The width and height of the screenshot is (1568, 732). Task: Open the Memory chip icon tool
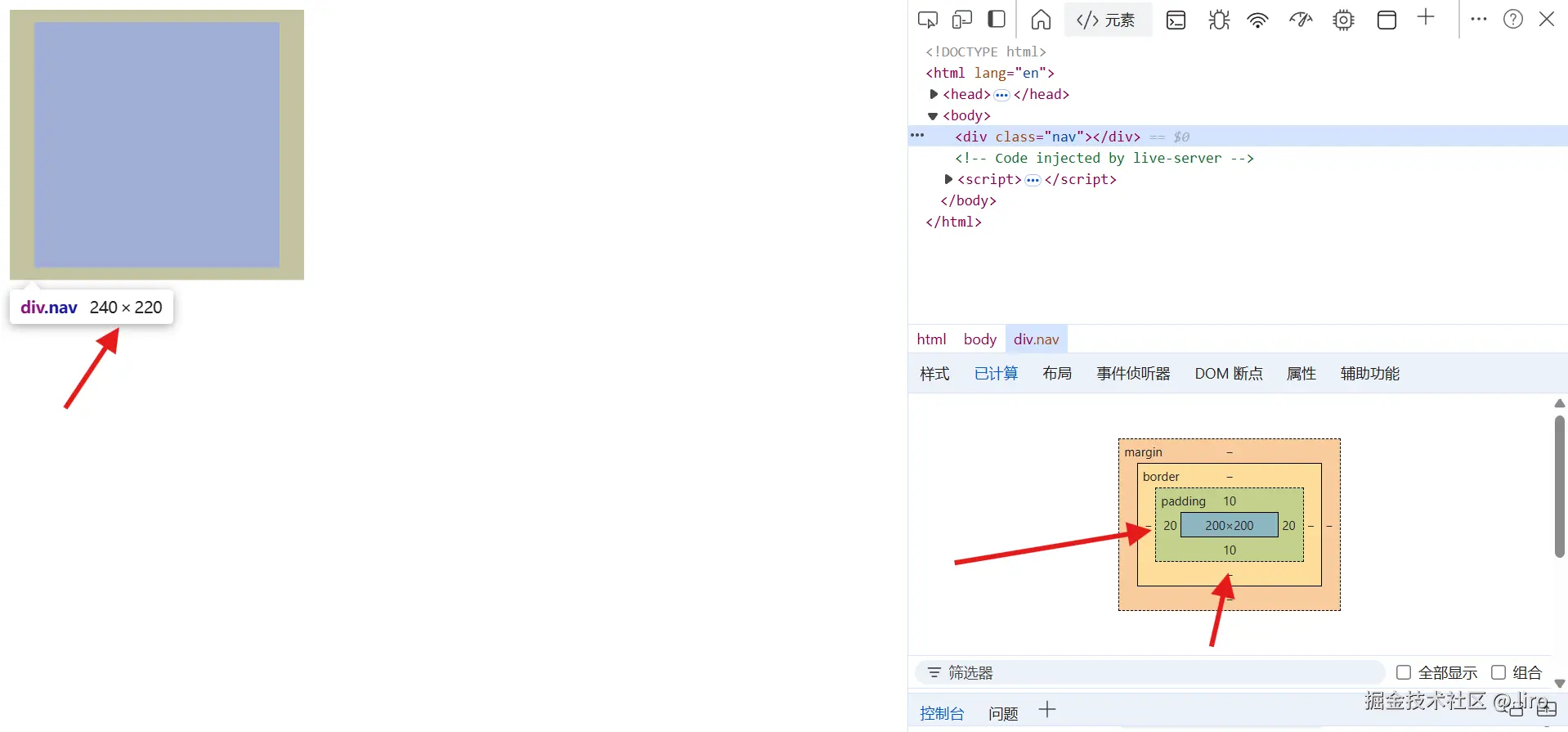pos(1343,20)
